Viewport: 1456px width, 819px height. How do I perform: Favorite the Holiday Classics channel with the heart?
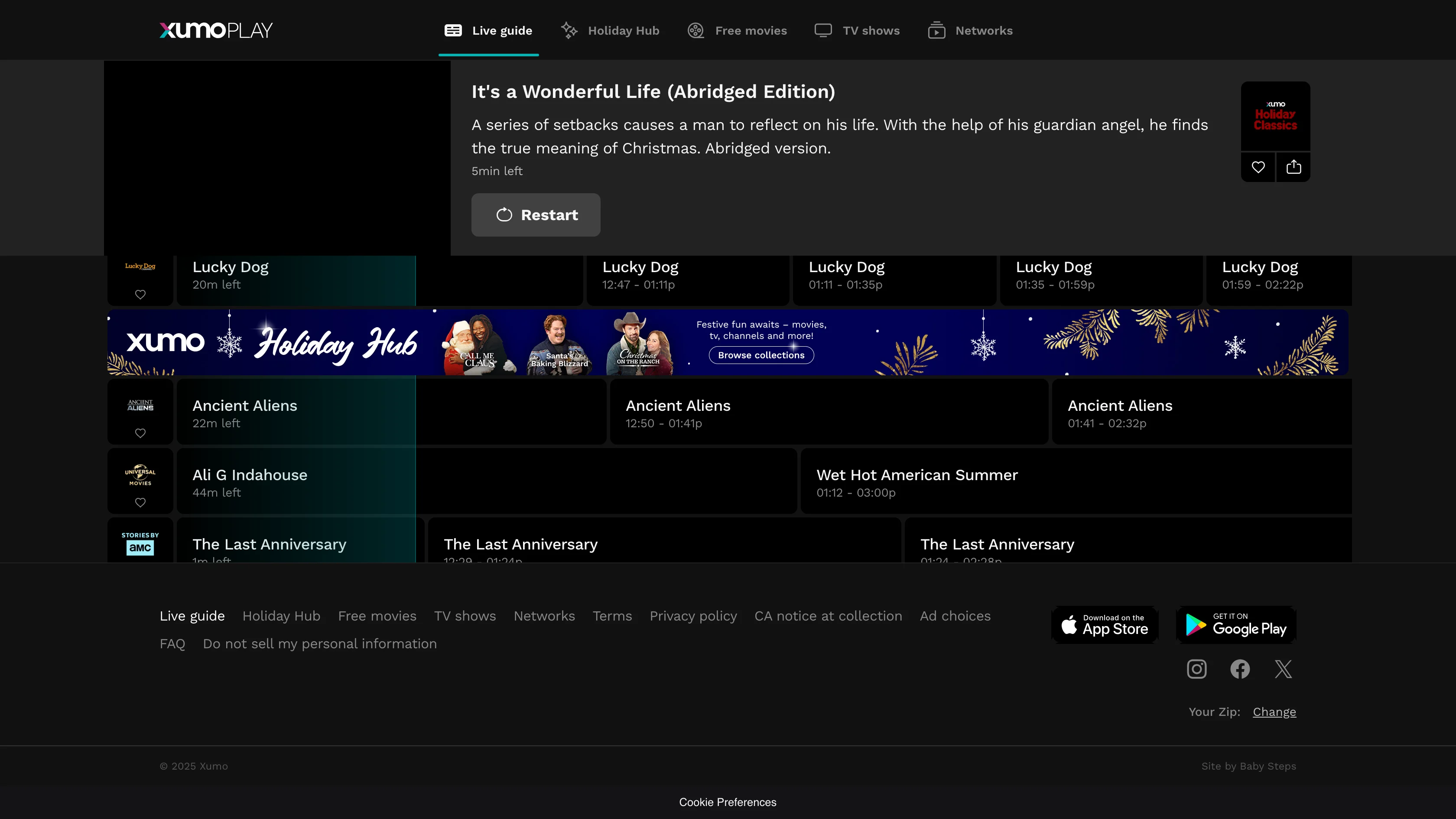[x=1258, y=167]
